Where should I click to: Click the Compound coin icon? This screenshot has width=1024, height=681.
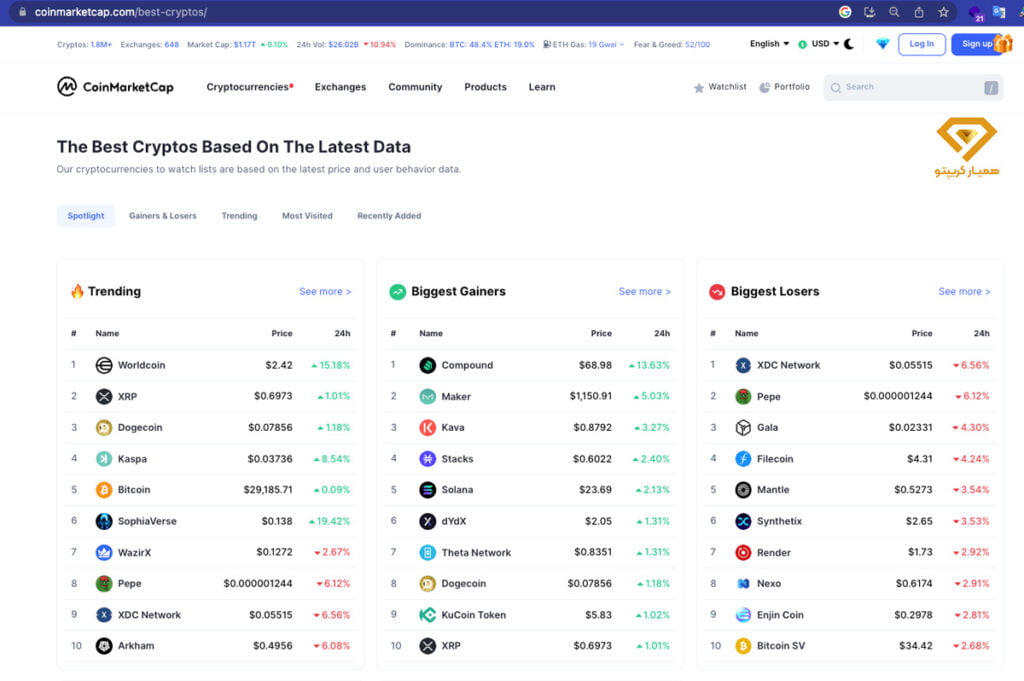coord(427,365)
